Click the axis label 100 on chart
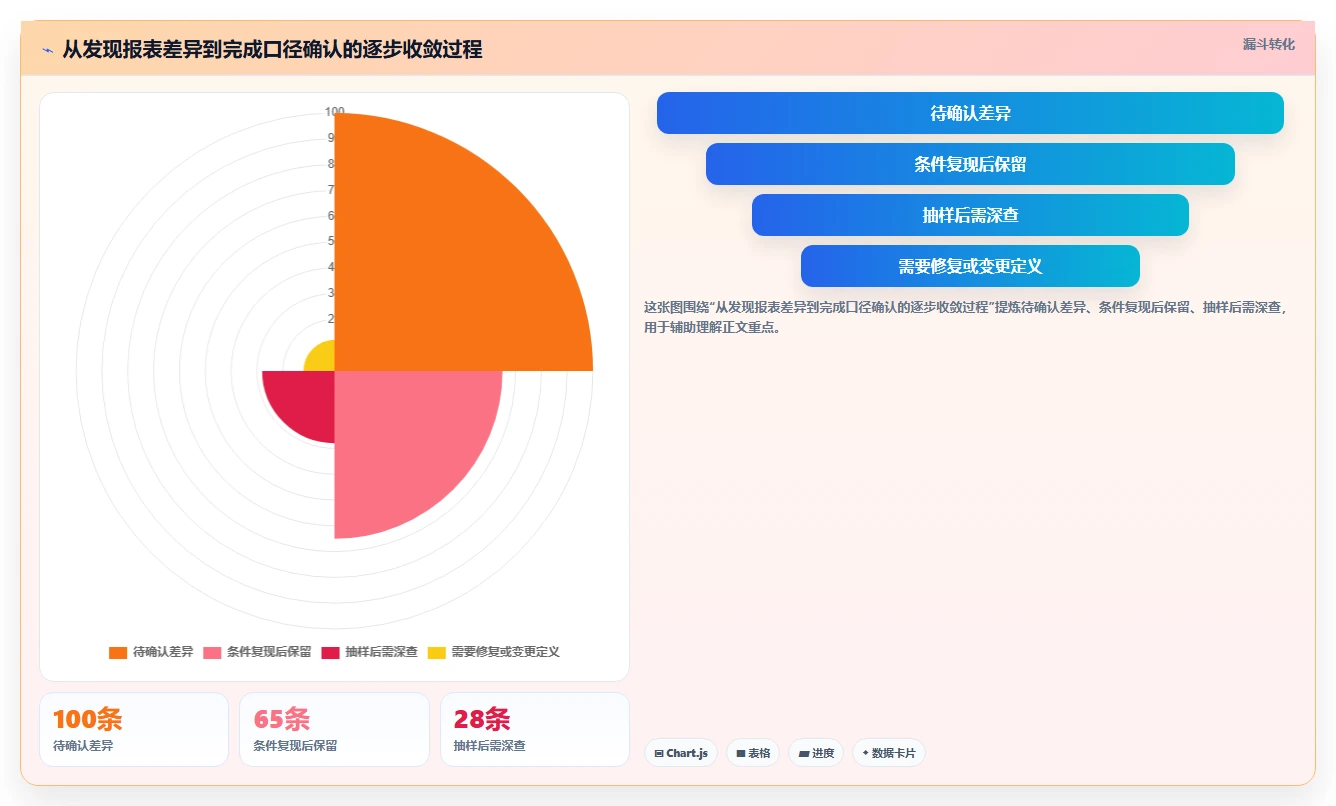Image resolution: width=1336 pixels, height=806 pixels. tap(335, 112)
